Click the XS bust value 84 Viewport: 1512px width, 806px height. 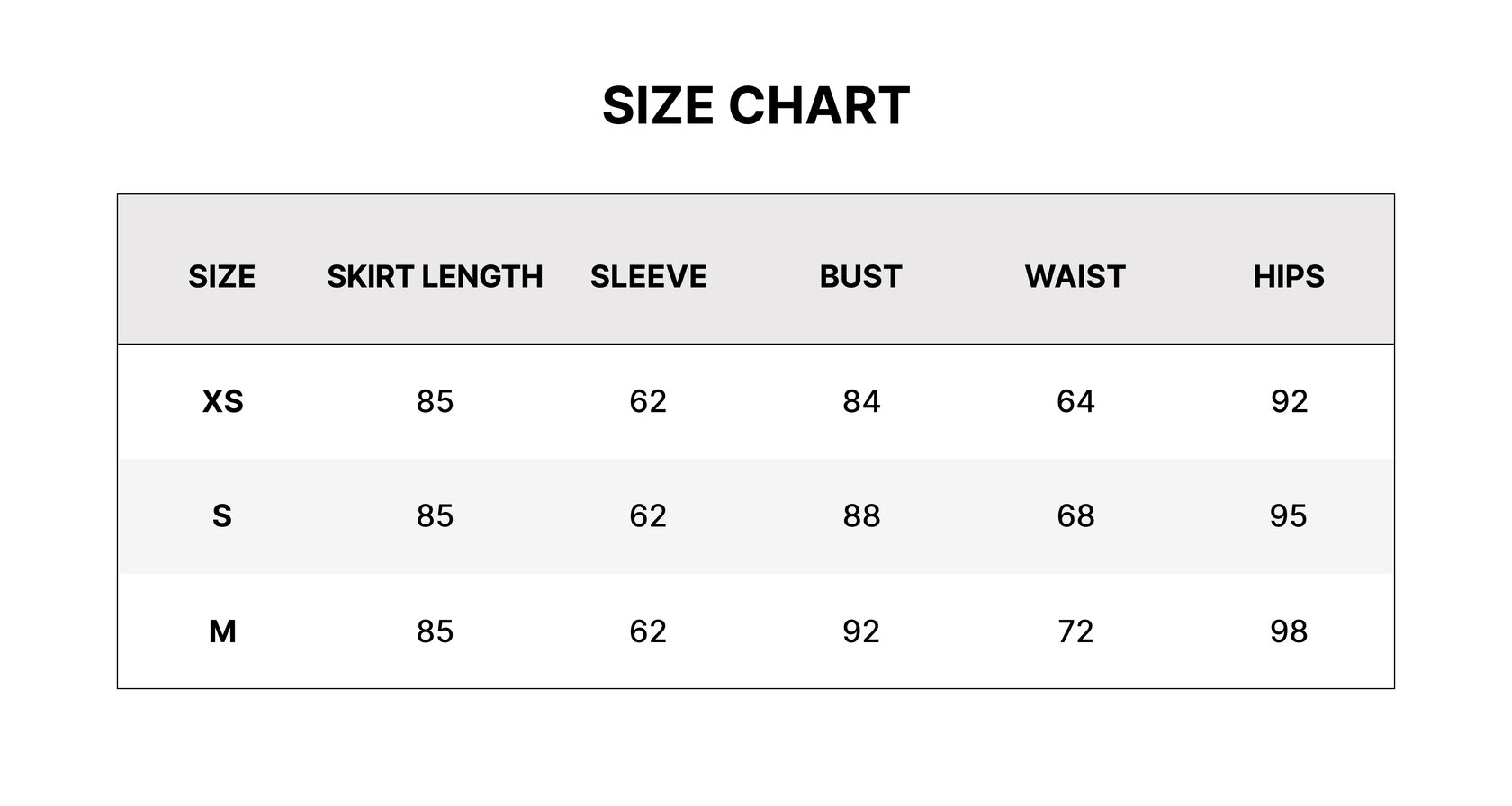click(861, 401)
